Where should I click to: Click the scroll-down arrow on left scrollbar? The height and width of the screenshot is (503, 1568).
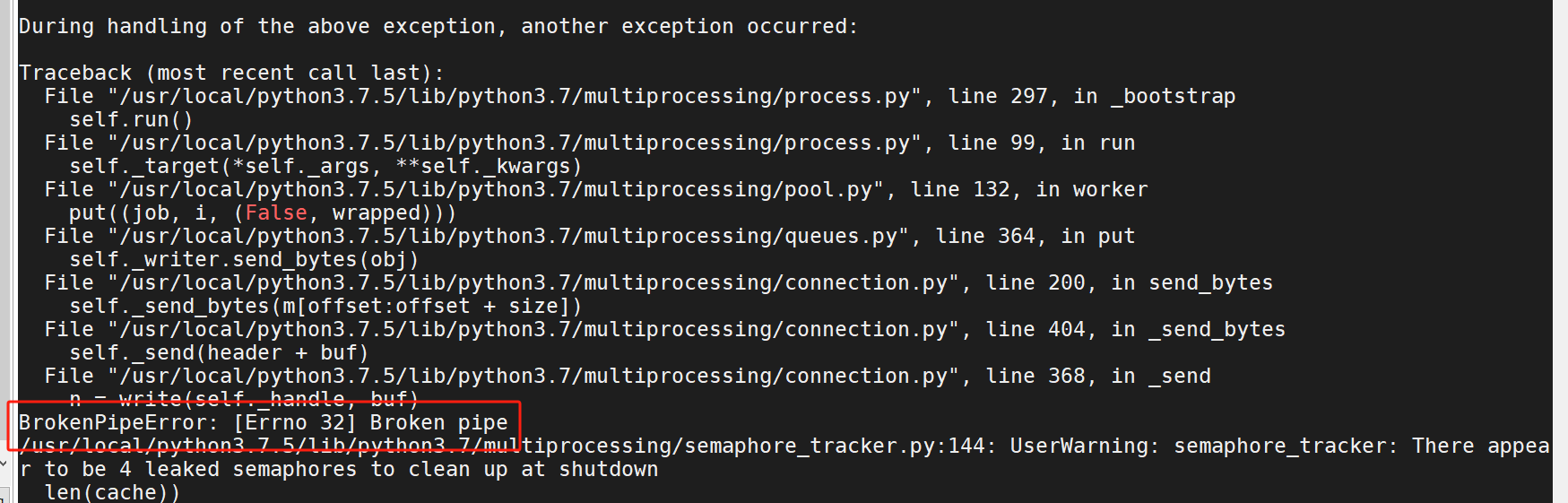tap(4, 464)
